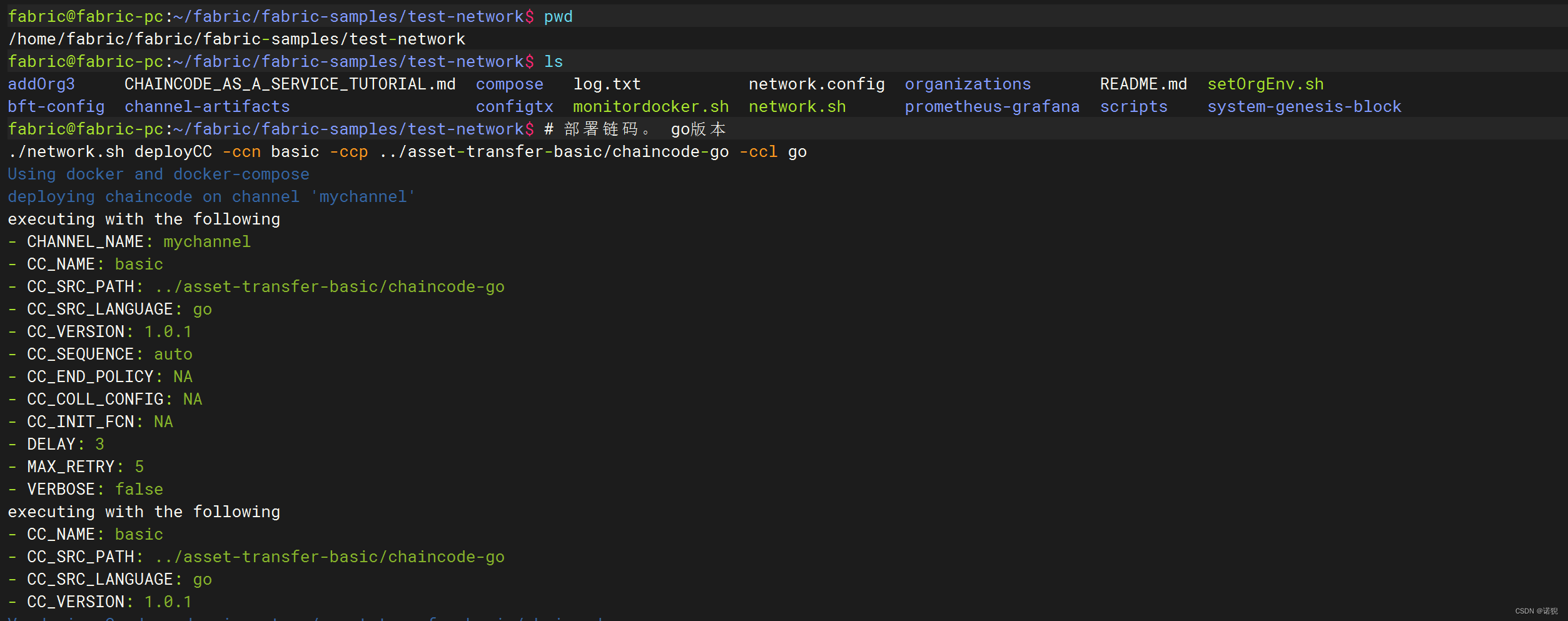Select the 'bft-config' directory name
This screenshot has width=1568, height=621.
[56, 107]
